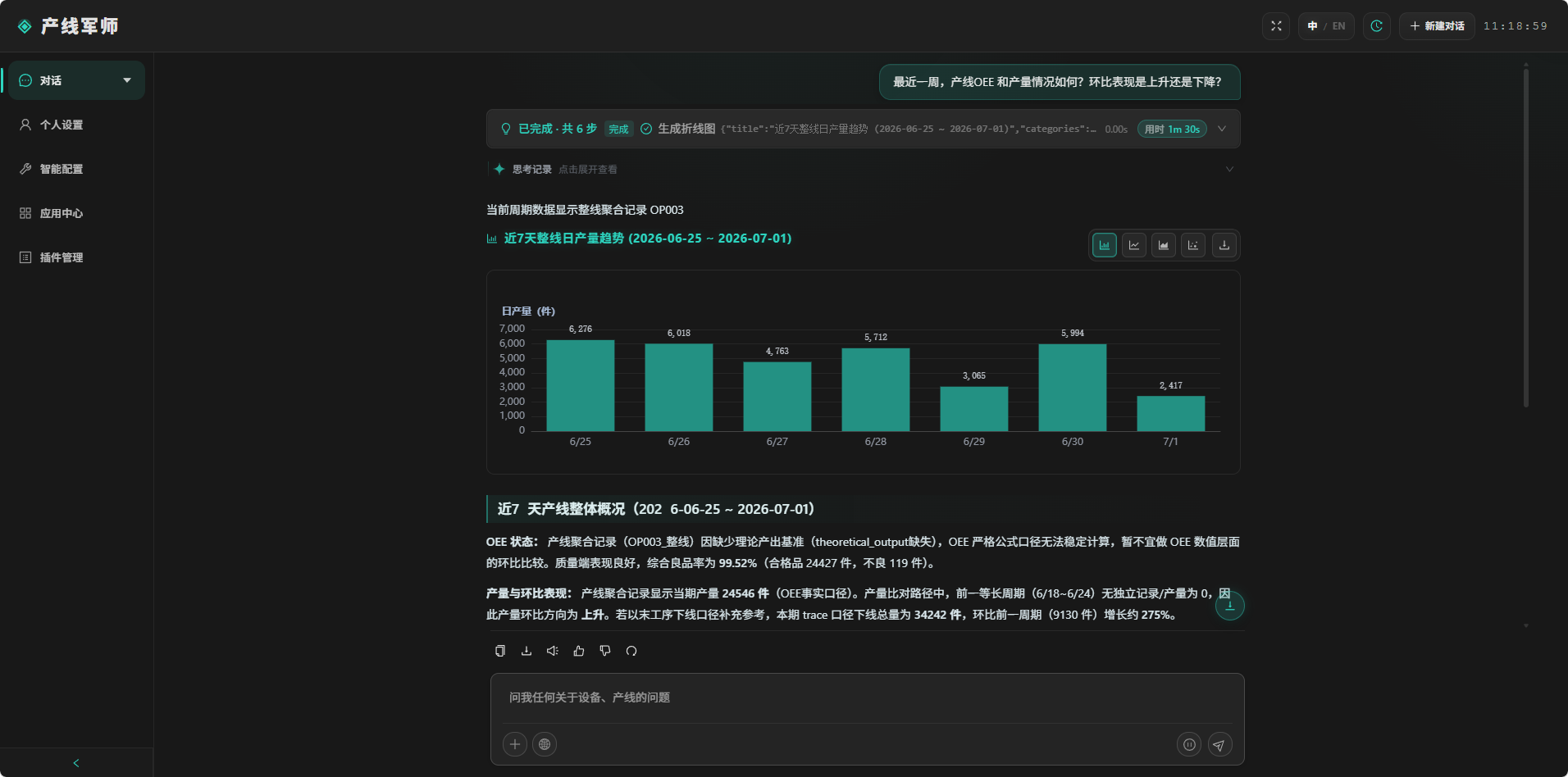Give thumbs up to the response

point(579,651)
